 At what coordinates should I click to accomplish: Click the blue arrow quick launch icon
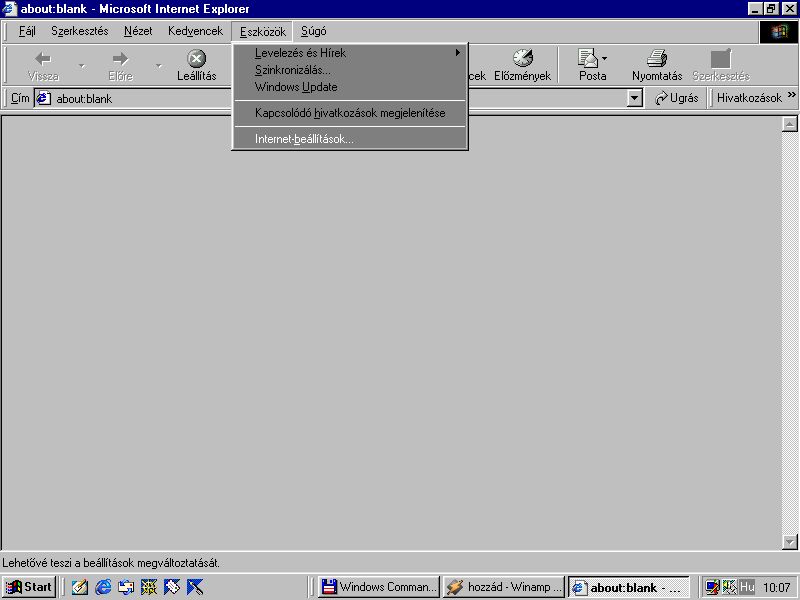[195, 587]
